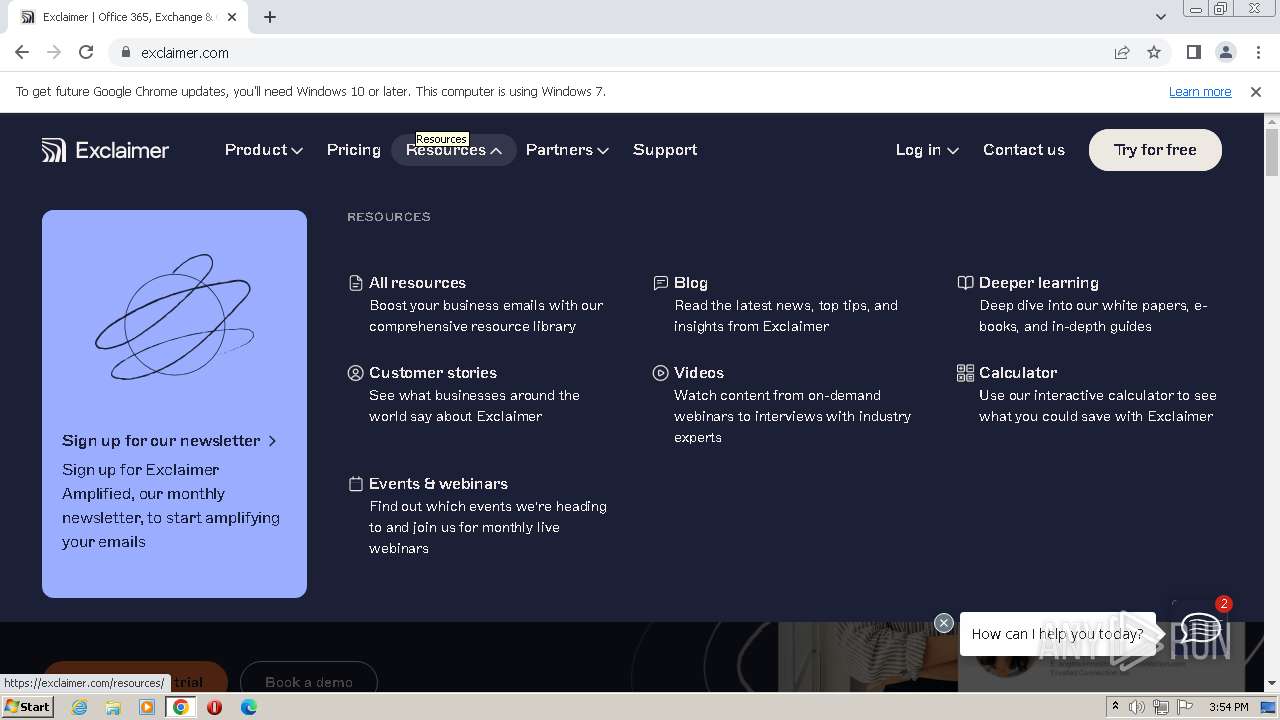
Task: Open the Customer stories link
Action: tap(433, 373)
